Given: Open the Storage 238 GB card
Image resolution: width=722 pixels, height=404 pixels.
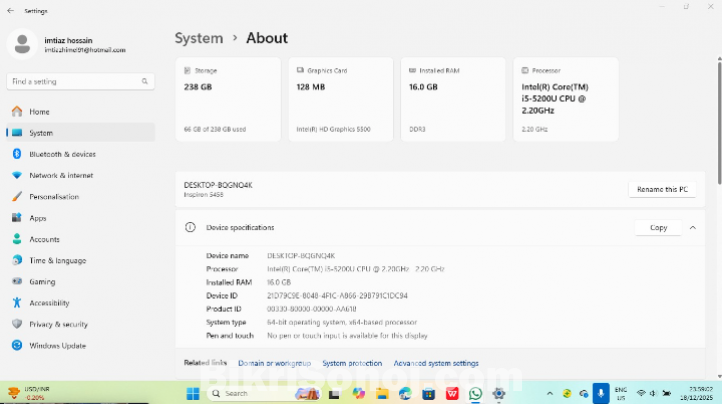Looking at the screenshot, I should click(228, 99).
